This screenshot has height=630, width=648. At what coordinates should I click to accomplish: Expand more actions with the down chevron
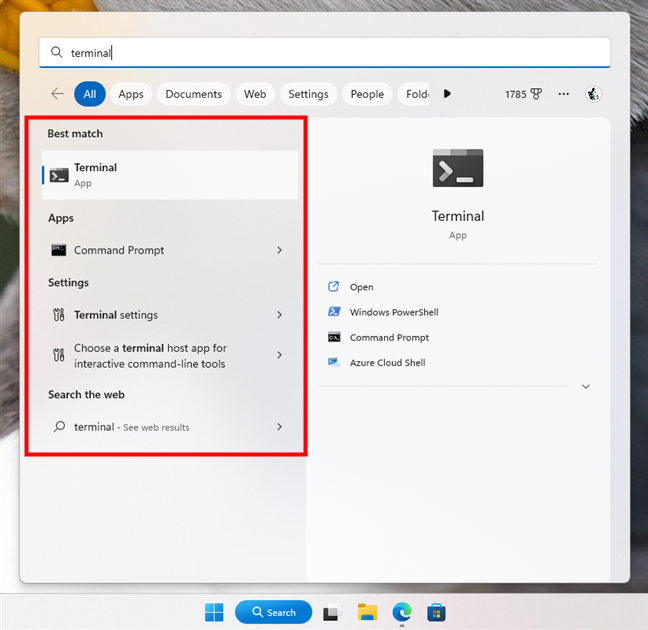point(586,387)
